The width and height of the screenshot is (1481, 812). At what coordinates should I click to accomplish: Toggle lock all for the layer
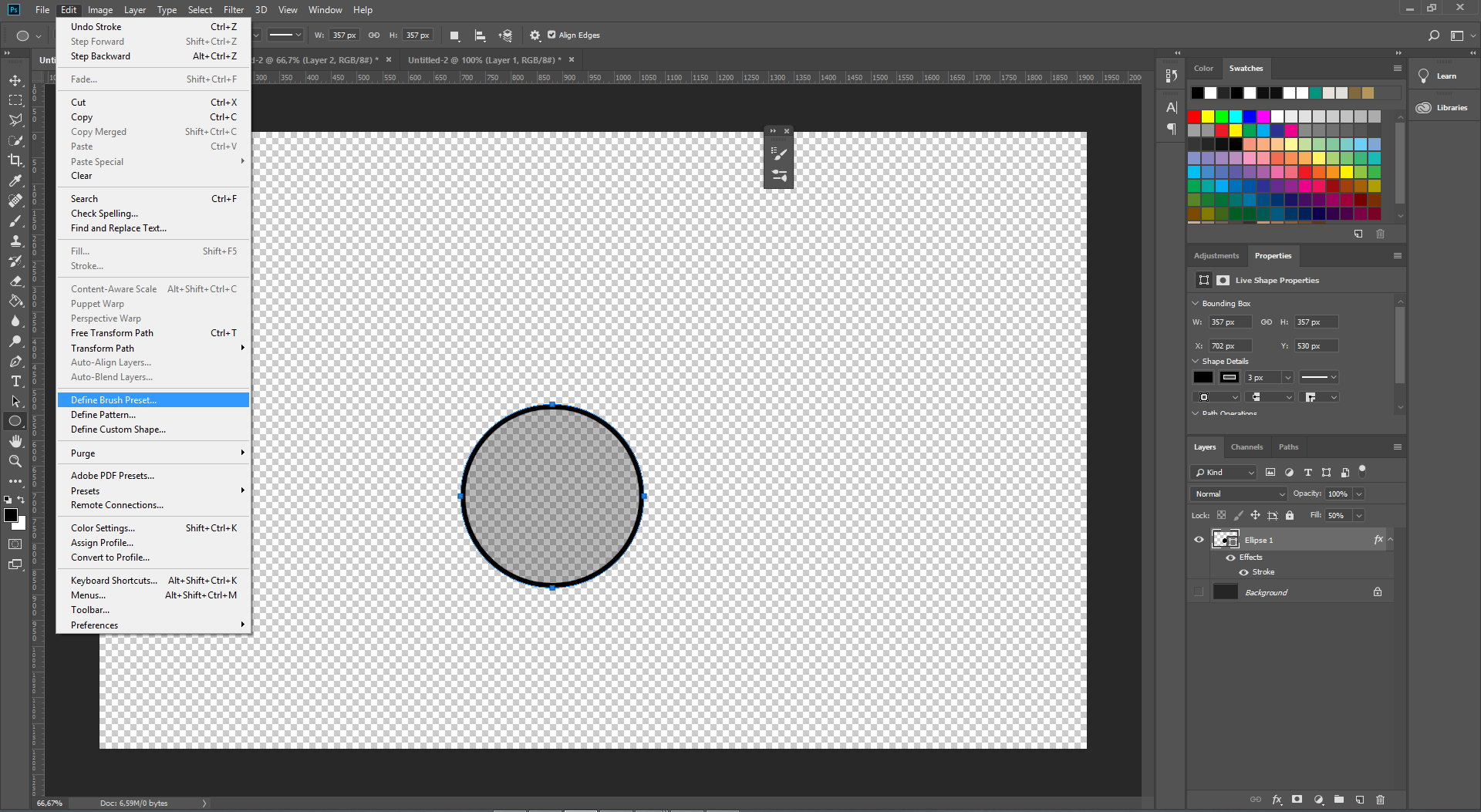tap(1290, 515)
